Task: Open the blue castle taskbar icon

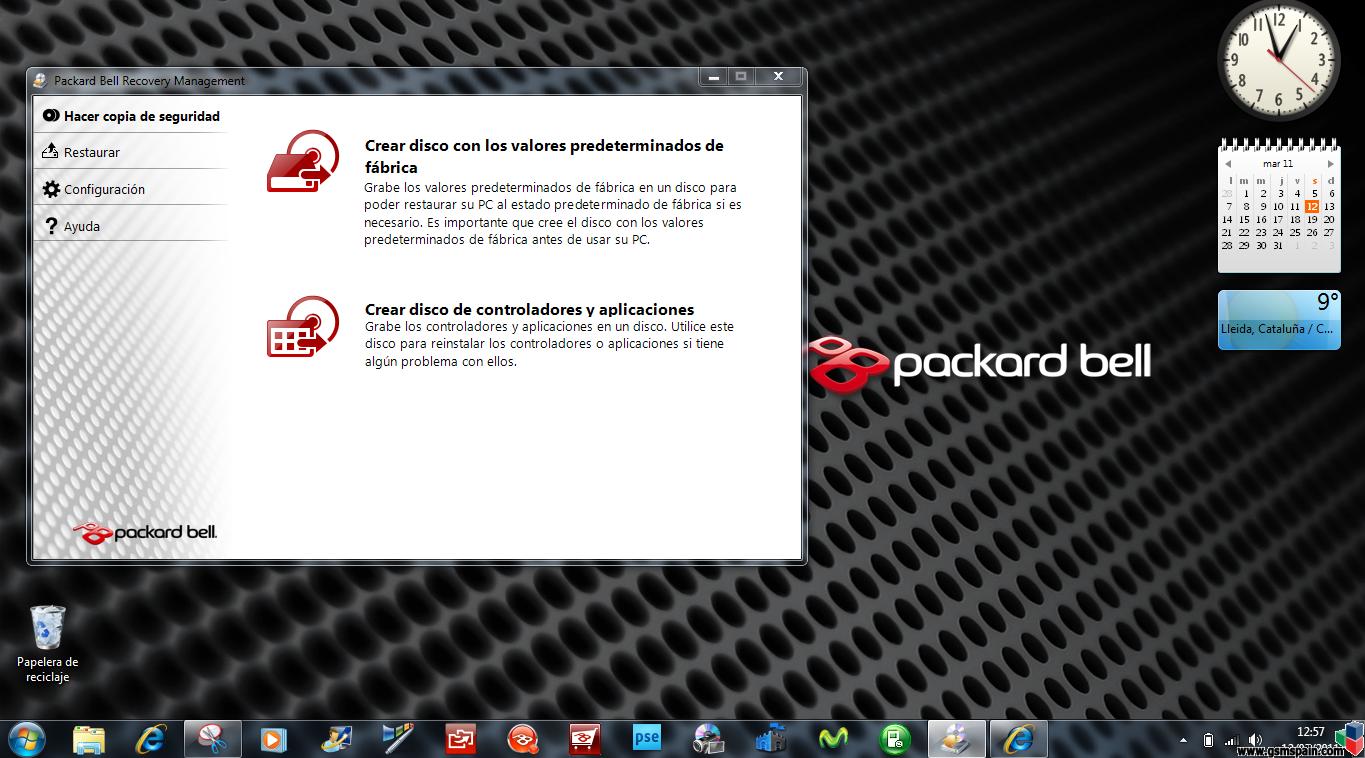Action: (x=771, y=739)
